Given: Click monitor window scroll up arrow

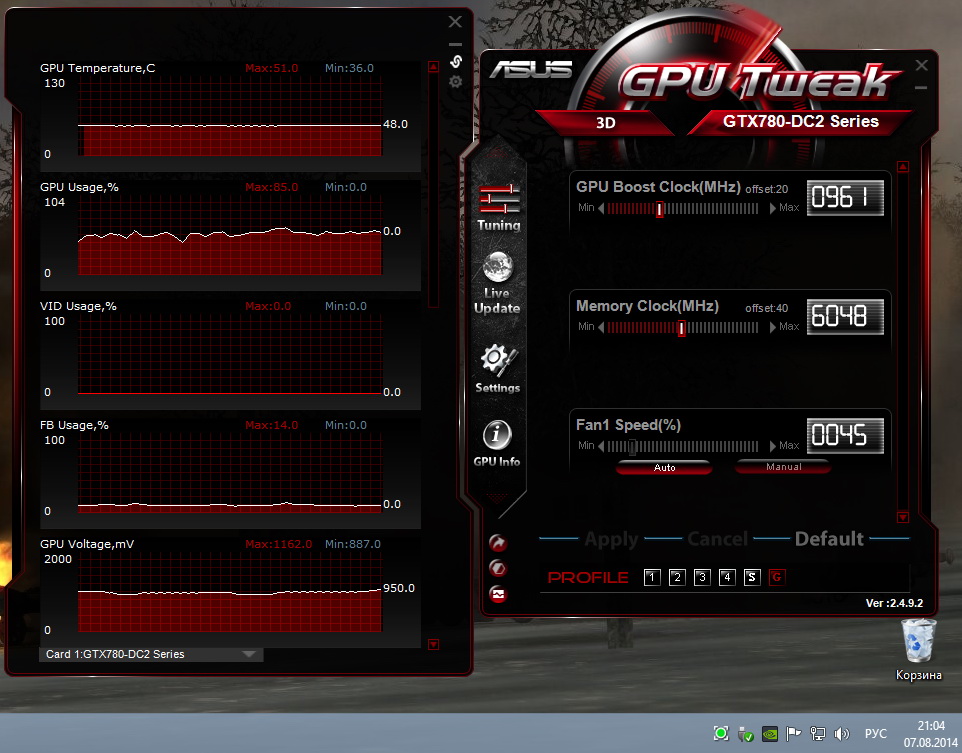Looking at the screenshot, I should point(433,66).
